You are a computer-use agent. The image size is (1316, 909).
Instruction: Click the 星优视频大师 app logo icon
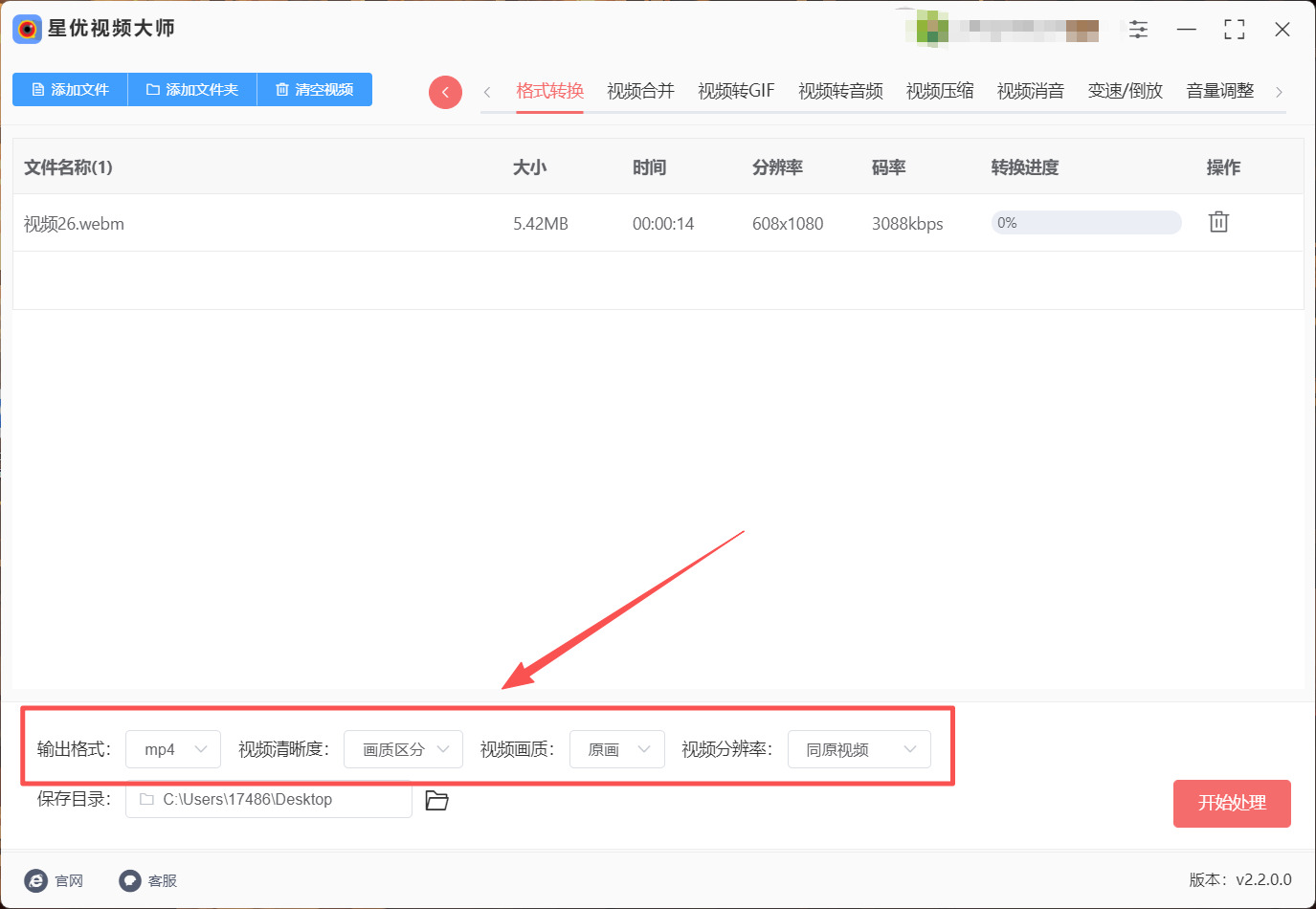pyautogui.click(x=27, y=29)
